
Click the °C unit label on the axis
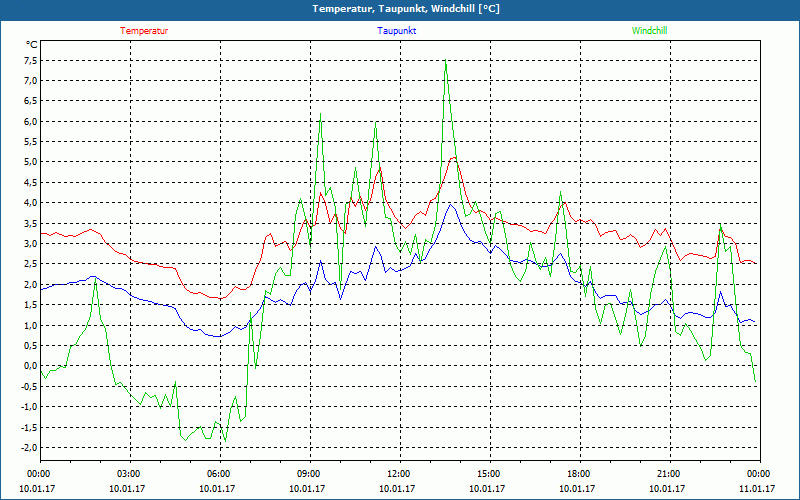(x=31, y=45)
